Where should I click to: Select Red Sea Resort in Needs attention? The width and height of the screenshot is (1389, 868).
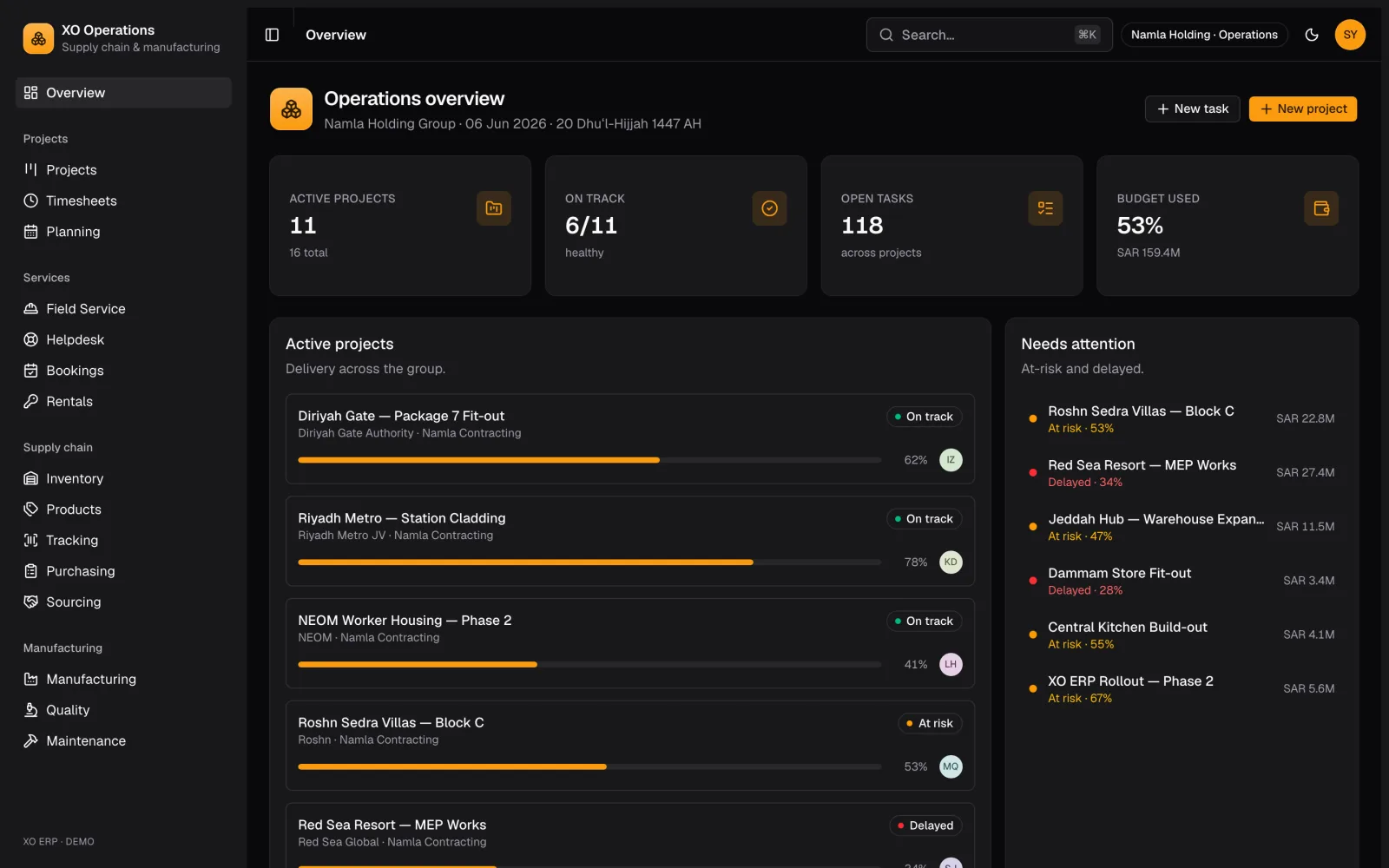click(1182, 473)
